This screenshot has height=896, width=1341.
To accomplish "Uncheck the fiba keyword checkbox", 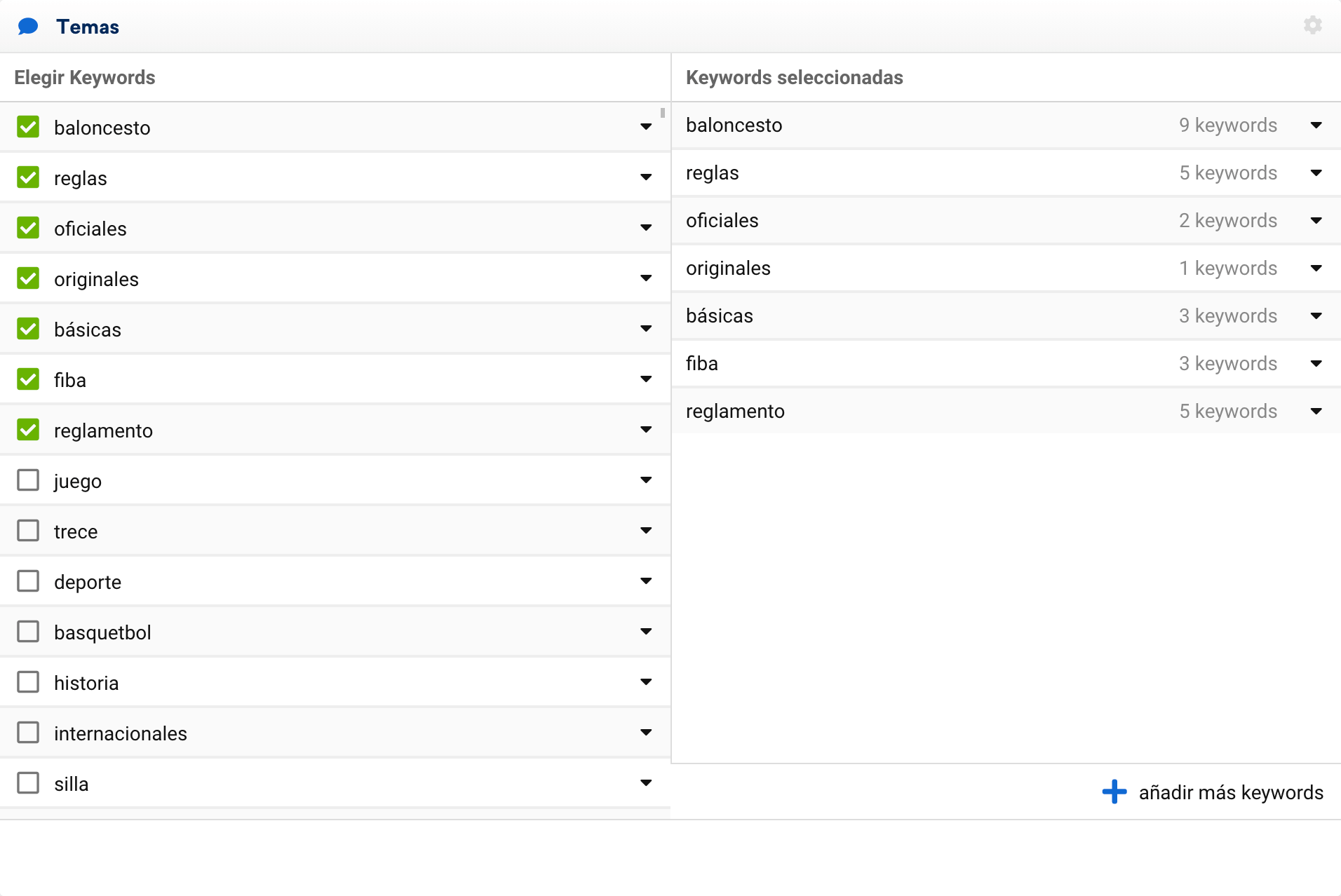I will click(28, 379).
